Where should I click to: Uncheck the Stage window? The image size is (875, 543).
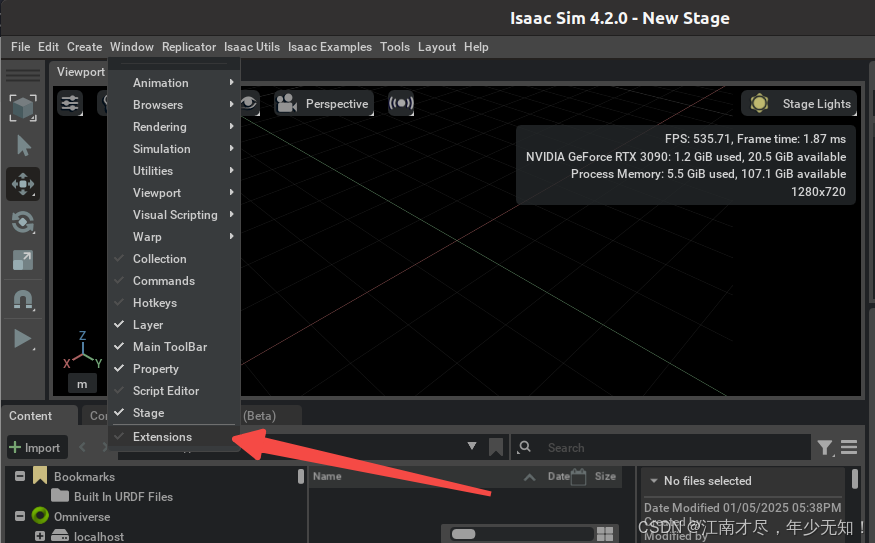pyautogui.click(x=174, y=413)
